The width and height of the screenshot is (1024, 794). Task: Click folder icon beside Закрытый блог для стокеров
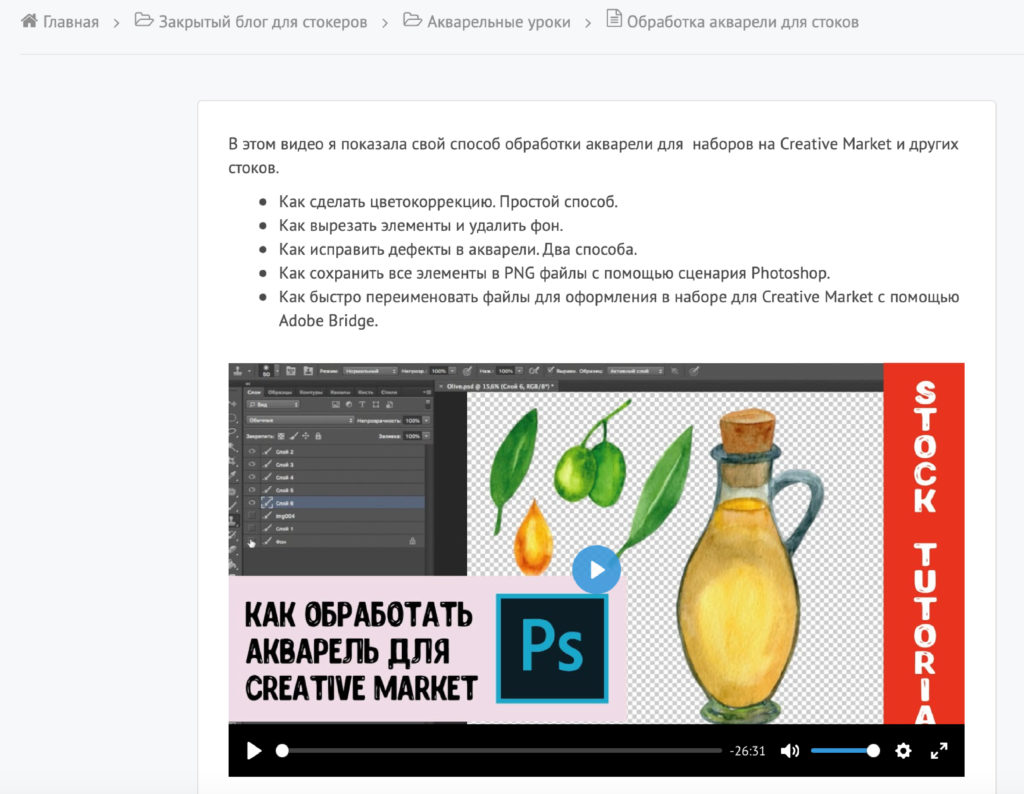(144, 20)
